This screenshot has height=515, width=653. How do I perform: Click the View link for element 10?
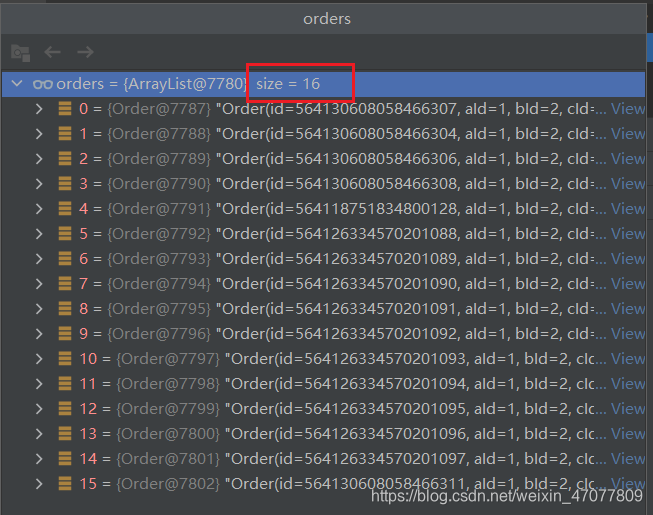coord(628,359)
